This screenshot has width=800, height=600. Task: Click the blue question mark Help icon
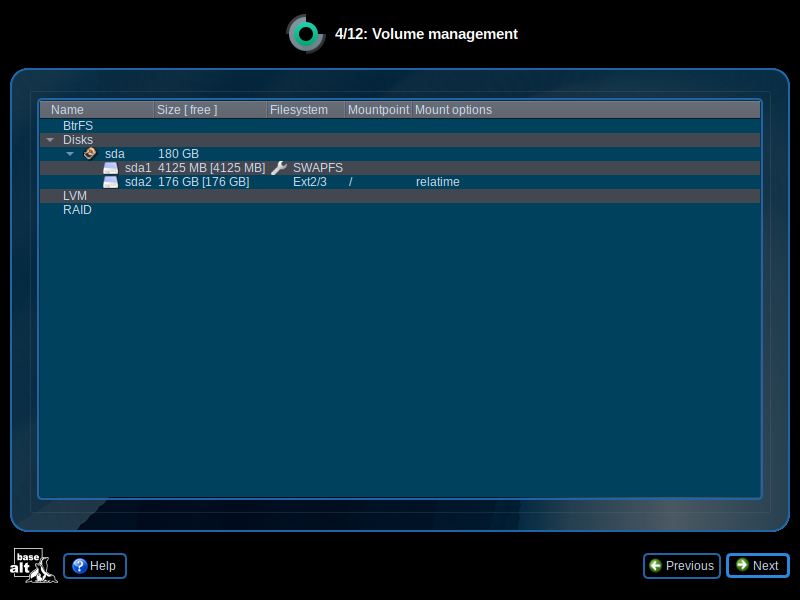click(80, 566)
